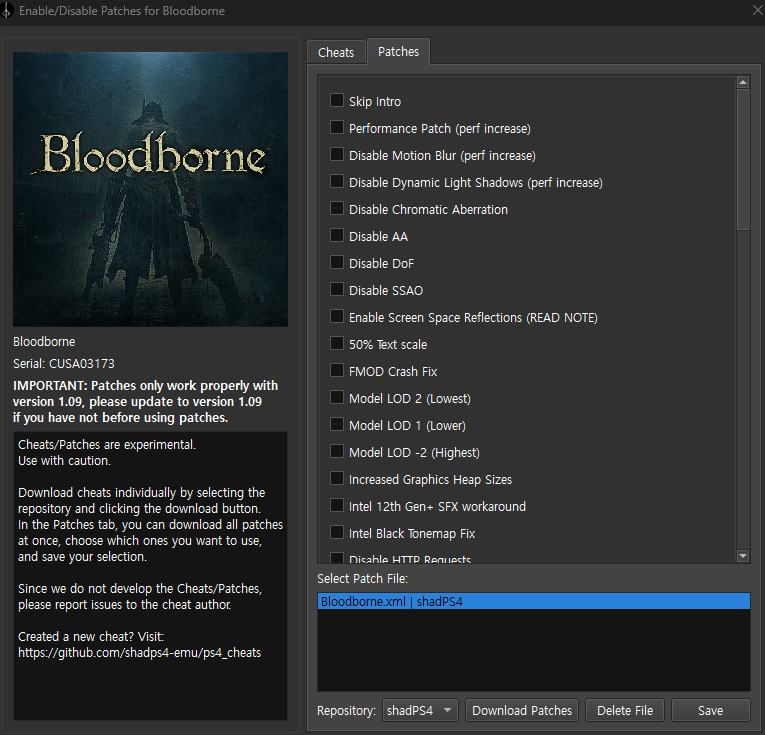The image size is (765, 735).
Task: Toggle Disable Chromatic Aberration checkbox
Action: 337,208
